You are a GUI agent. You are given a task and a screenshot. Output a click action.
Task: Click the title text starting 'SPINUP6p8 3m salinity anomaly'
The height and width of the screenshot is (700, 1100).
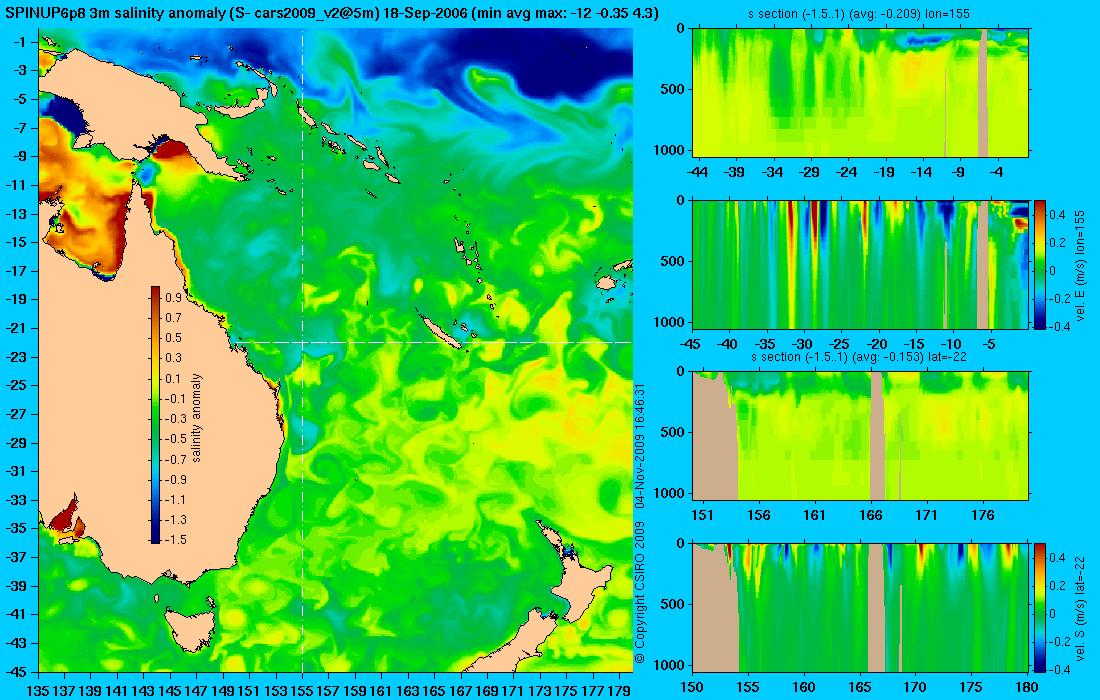tap(332, 13)
